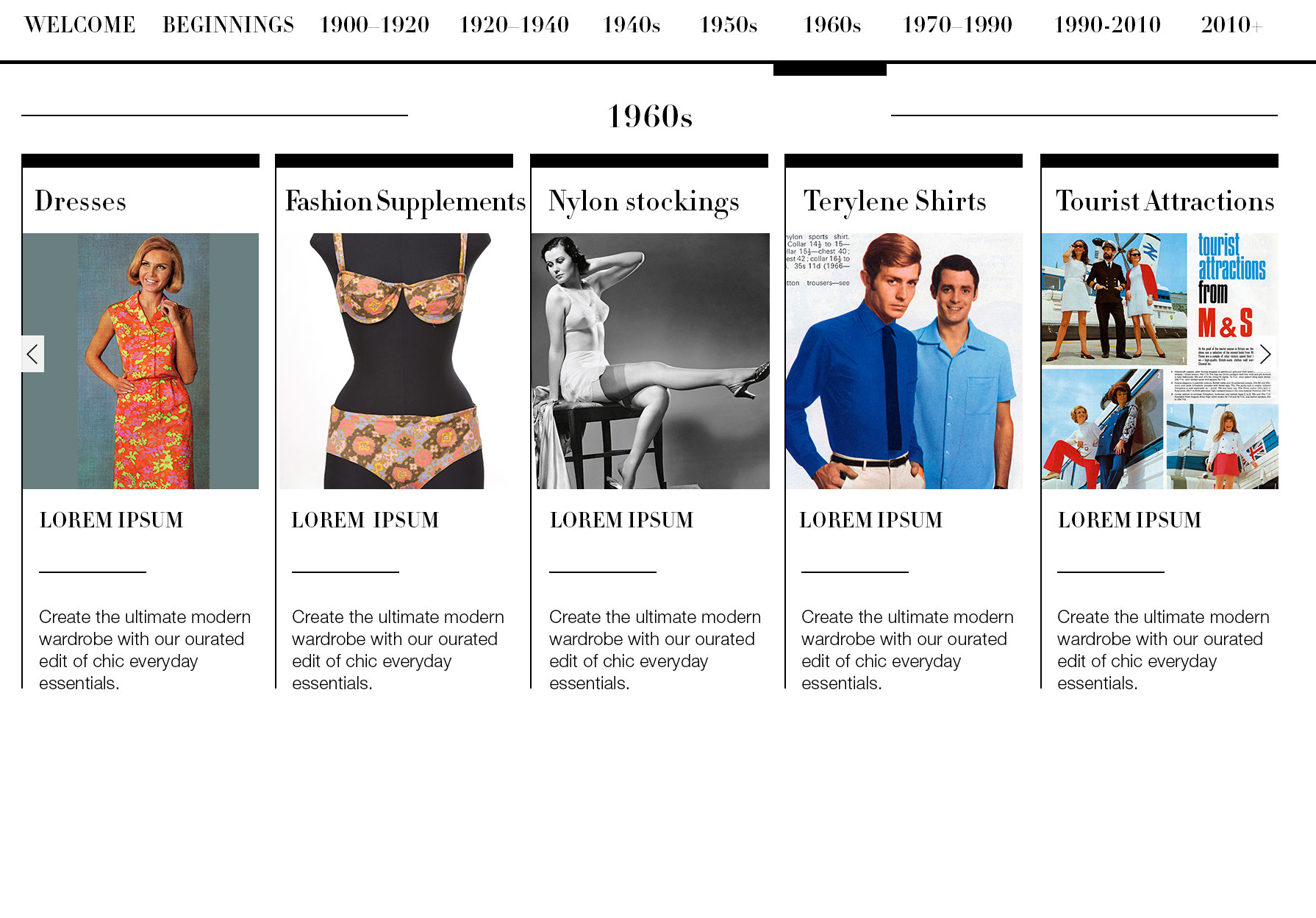1316x918 pixels.
Task: Go to the BEGINNINGS section
Action: [x=228, y=25]
